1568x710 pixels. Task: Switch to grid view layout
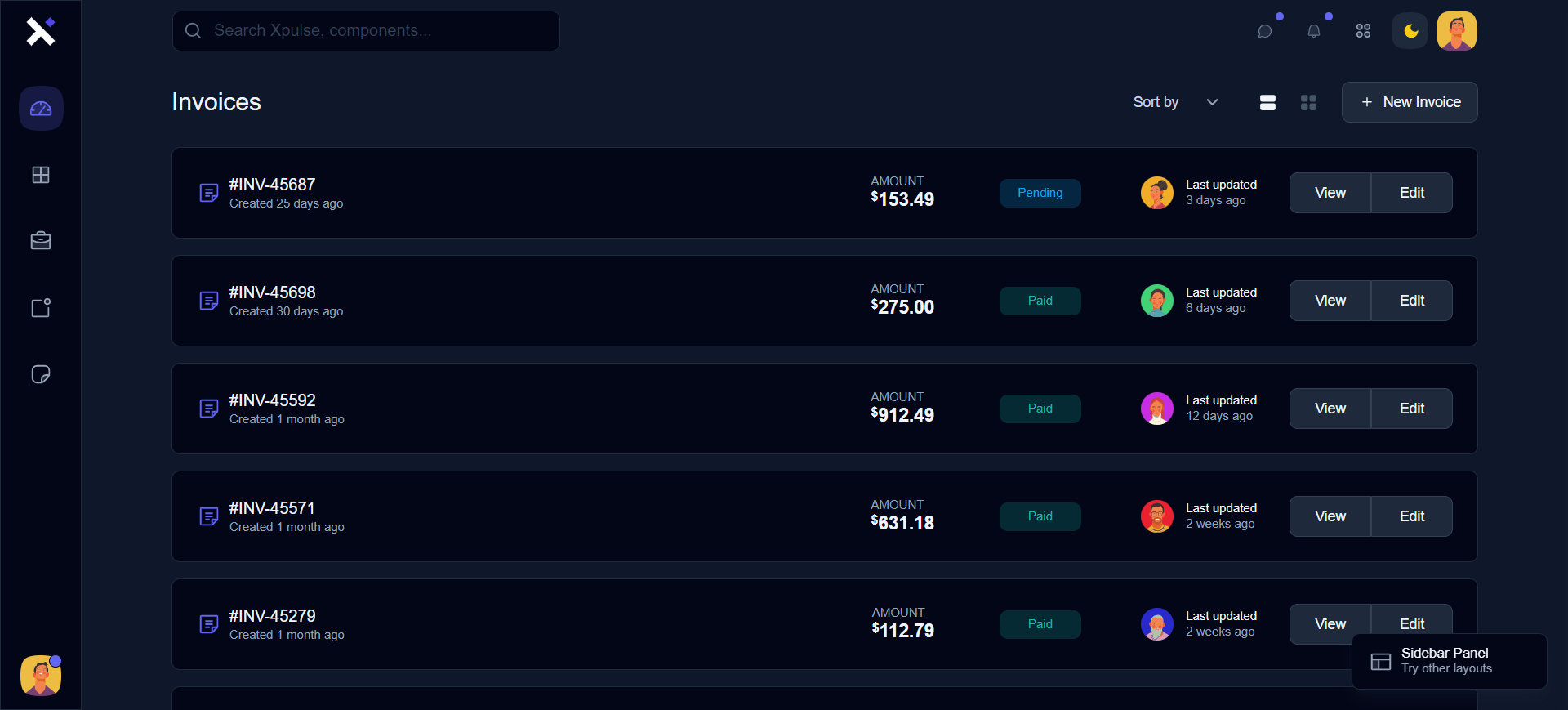pyautogui.click(x=1308, y=102)
